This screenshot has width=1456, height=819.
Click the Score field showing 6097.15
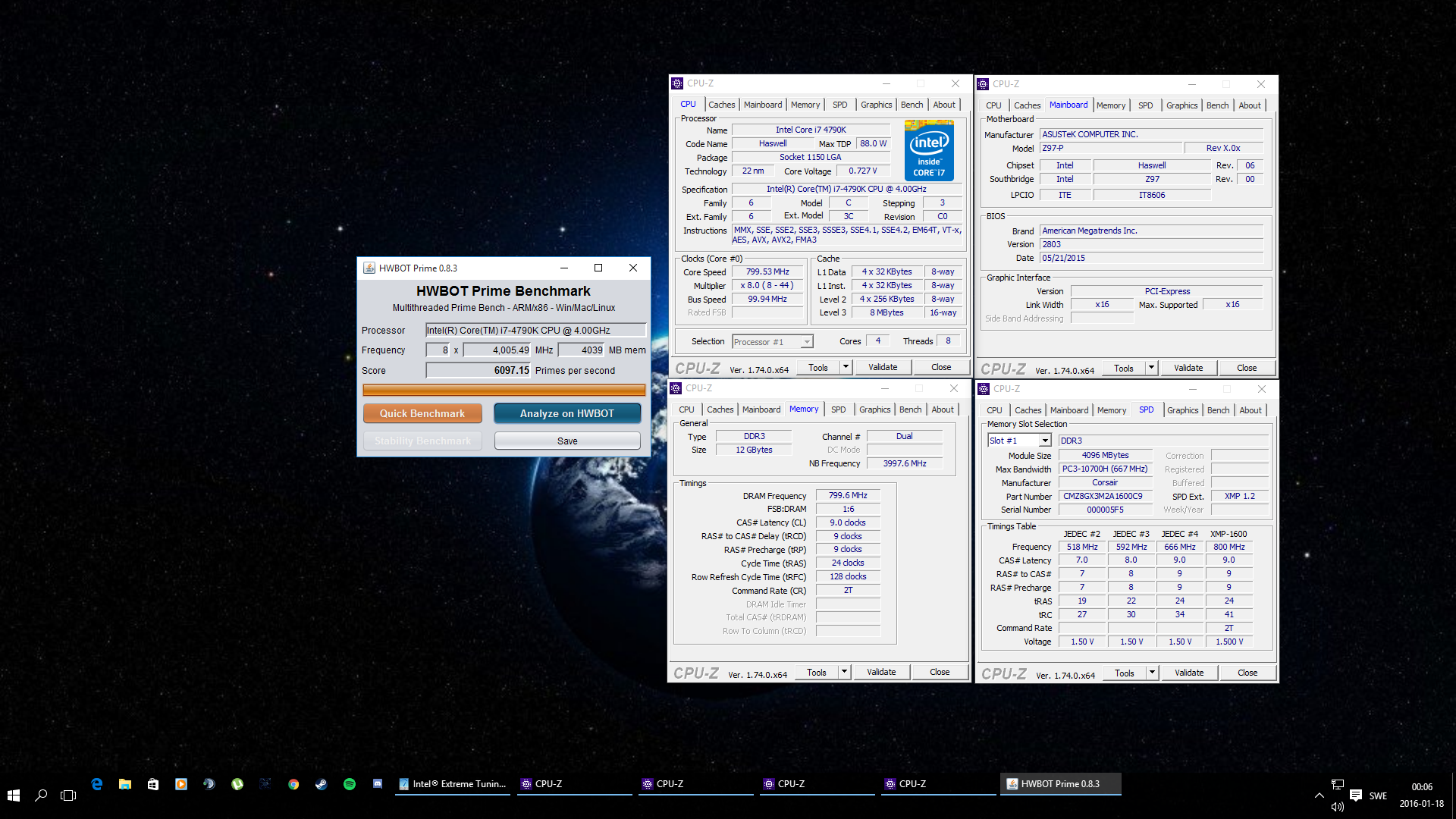click(x=479, y=370)
